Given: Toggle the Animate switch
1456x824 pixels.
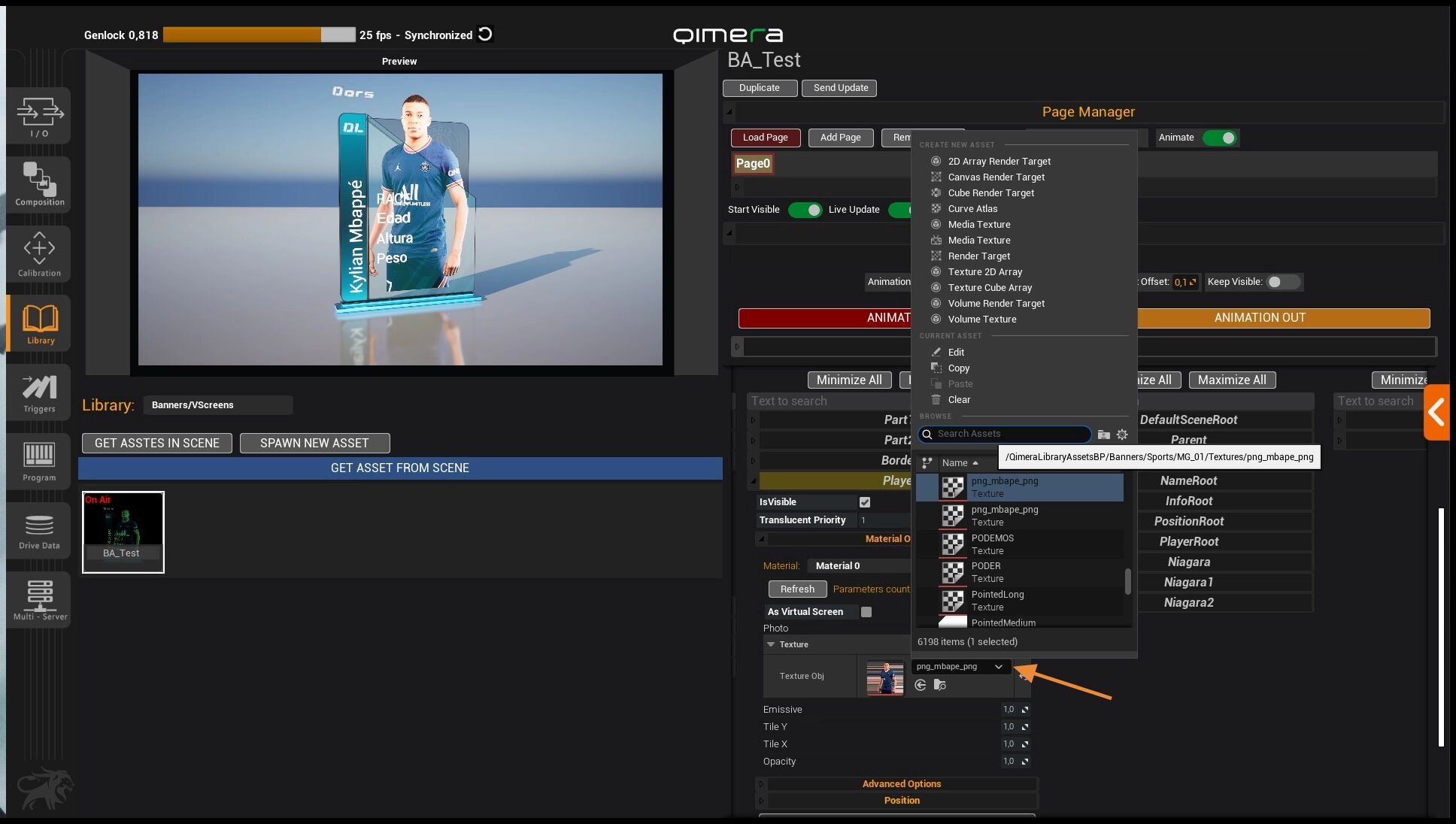Looking at the screenshot, I should (x=1219, y=138).
